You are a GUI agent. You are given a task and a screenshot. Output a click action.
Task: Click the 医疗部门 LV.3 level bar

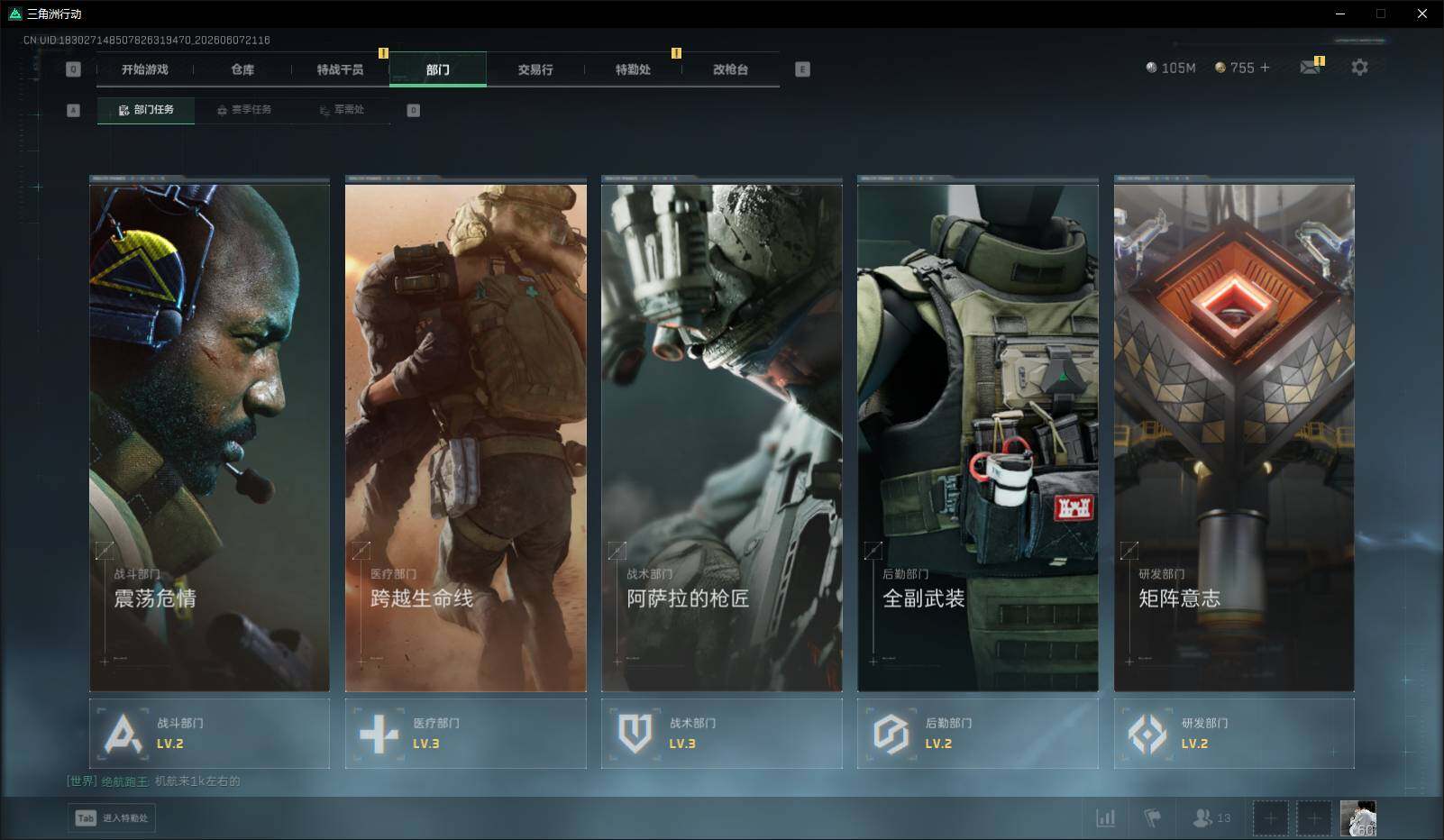click(466, 734)
